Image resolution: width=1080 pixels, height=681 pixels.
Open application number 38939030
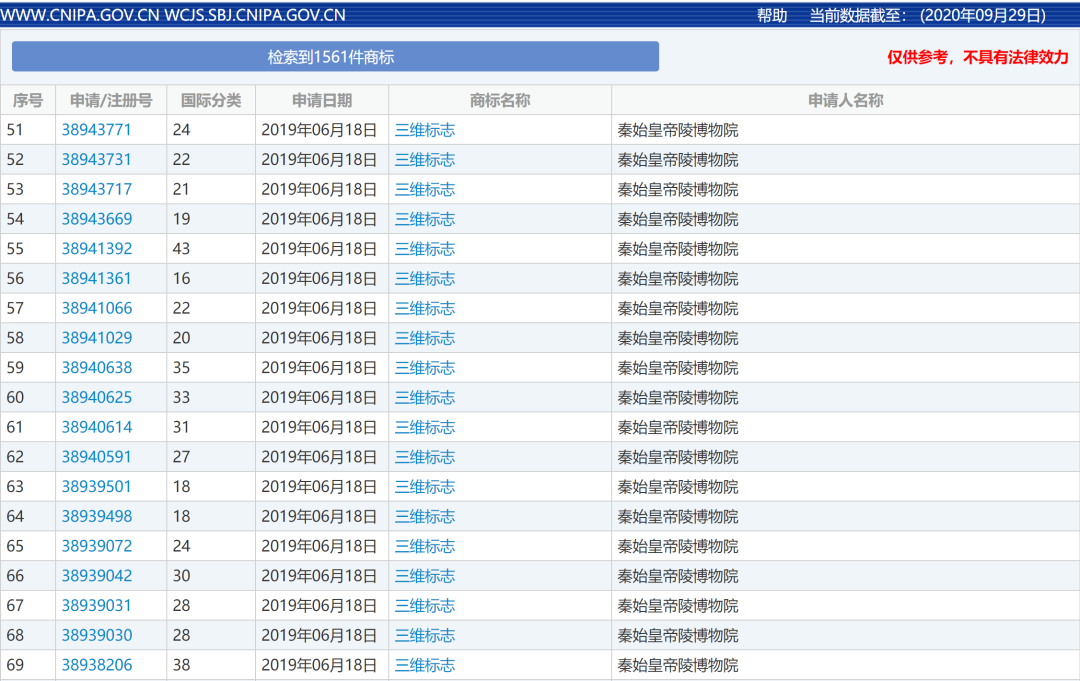click(97, 635)
